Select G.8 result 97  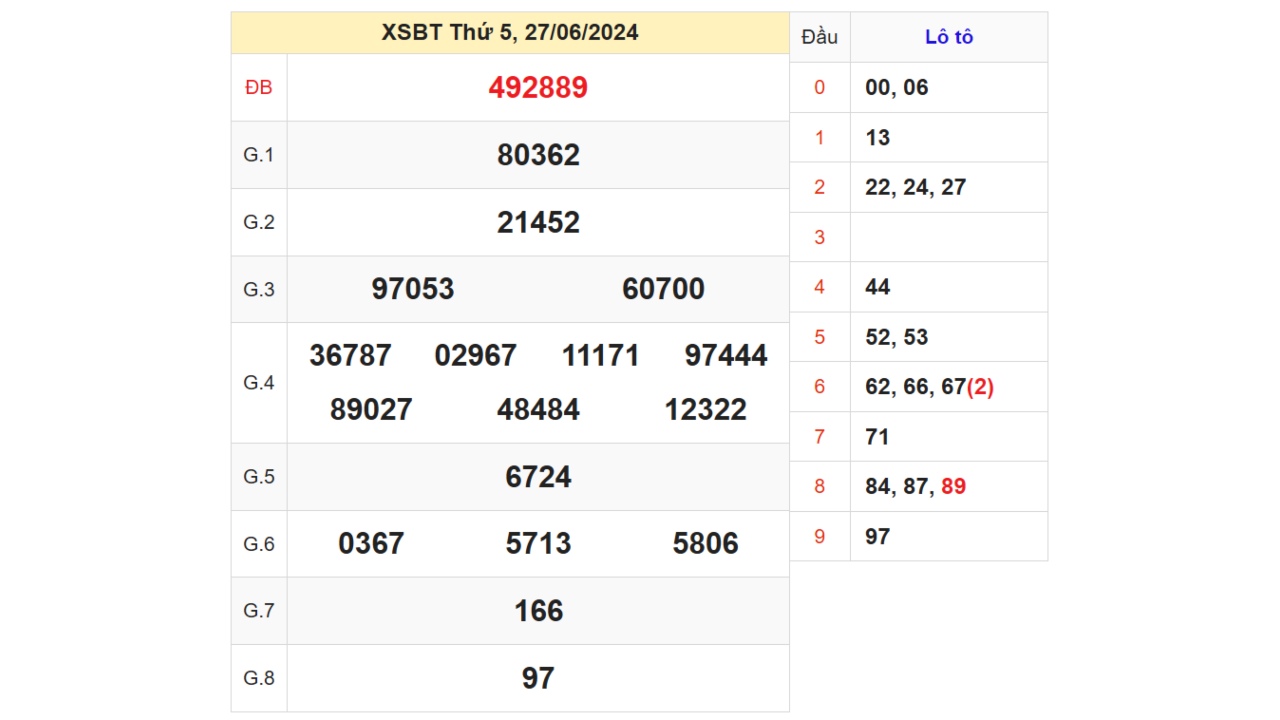click(x=538, y=678)
